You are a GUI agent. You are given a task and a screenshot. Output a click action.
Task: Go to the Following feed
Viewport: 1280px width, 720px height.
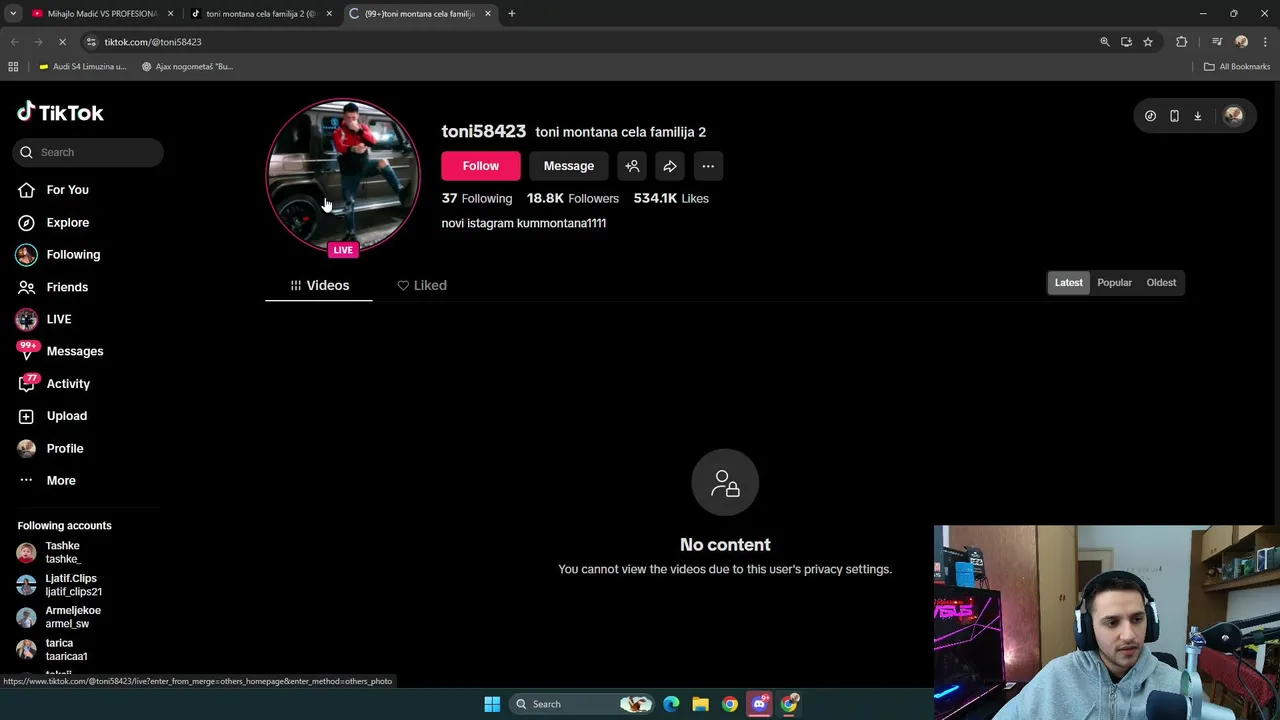(58, 254)
